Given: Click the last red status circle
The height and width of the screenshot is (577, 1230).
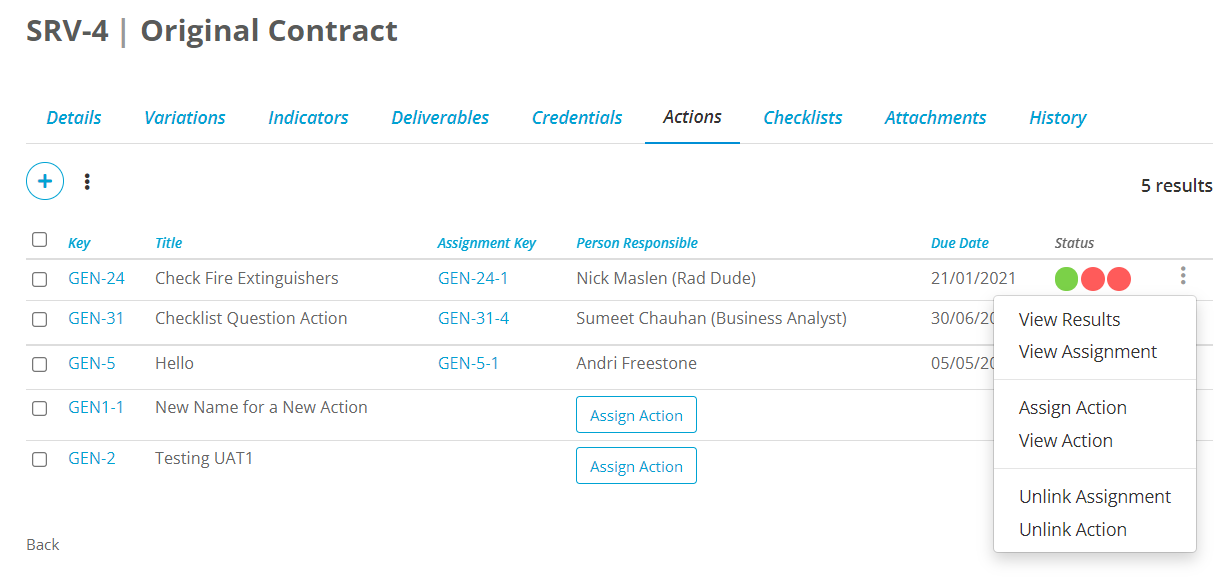Looking at the screenshot, I should pyautogui.click(x=1119, y=279).
